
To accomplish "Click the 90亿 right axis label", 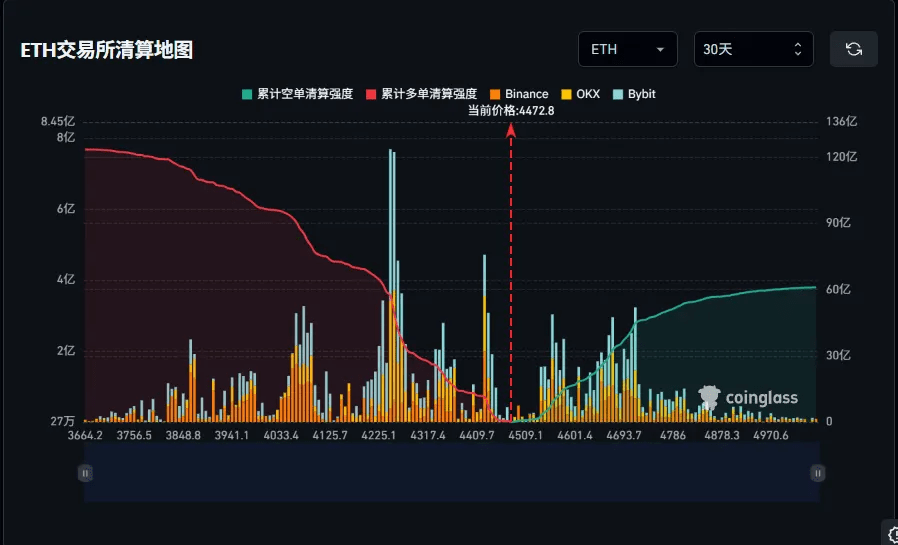I will pos(838,223).
